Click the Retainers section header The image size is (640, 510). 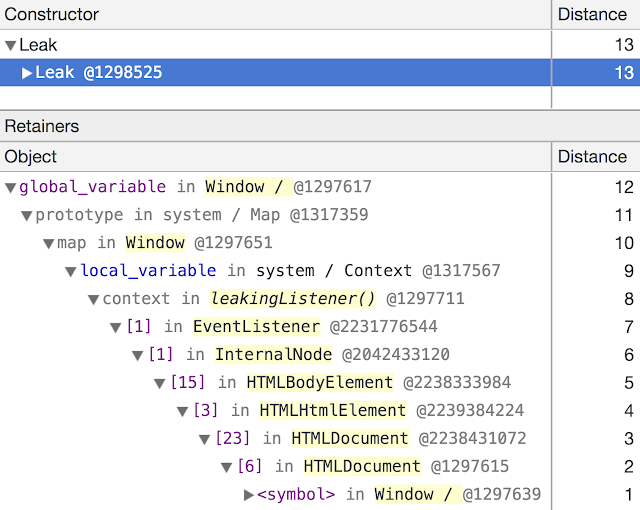coord(42,126)
